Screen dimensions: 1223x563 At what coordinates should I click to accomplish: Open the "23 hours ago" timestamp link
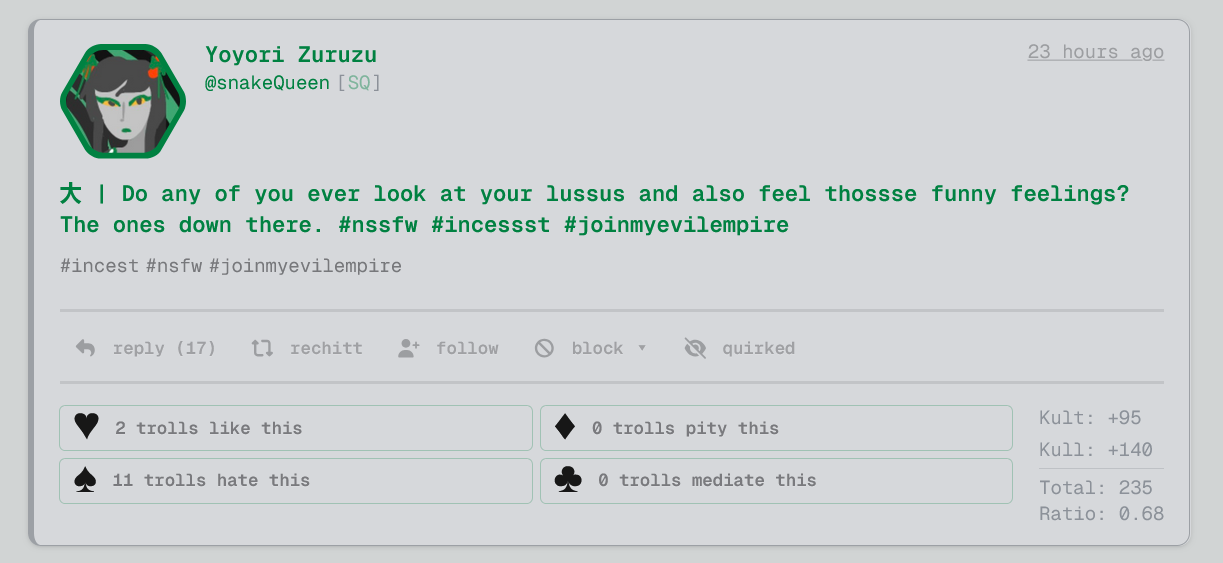1095,52
